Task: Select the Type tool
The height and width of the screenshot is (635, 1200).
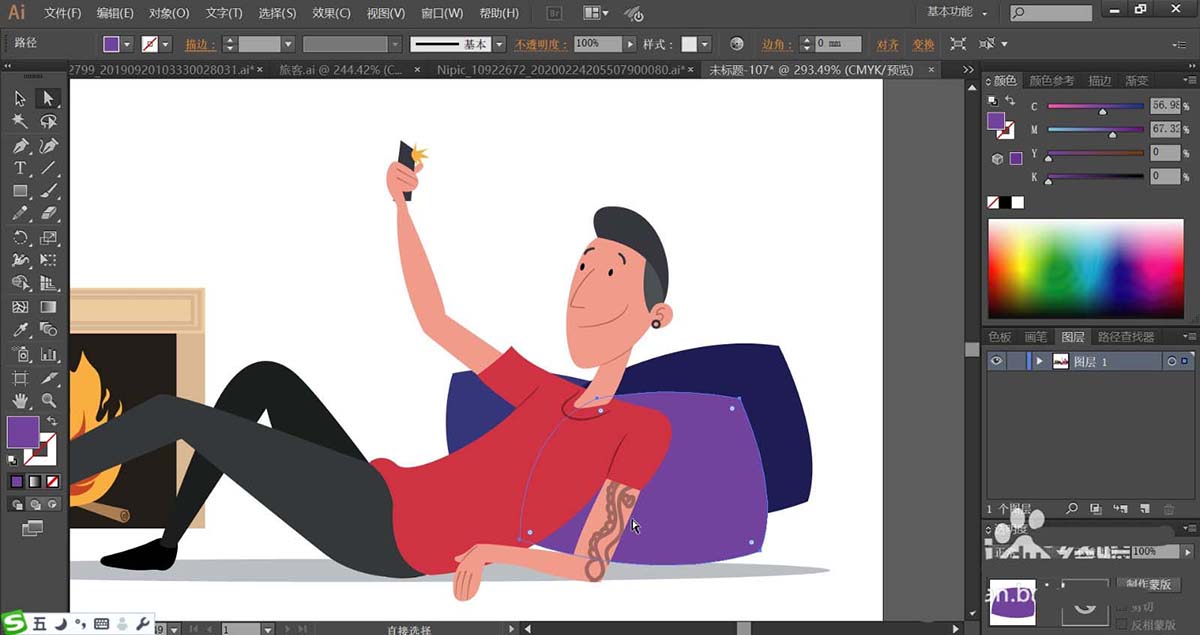Action: point(20,168)
